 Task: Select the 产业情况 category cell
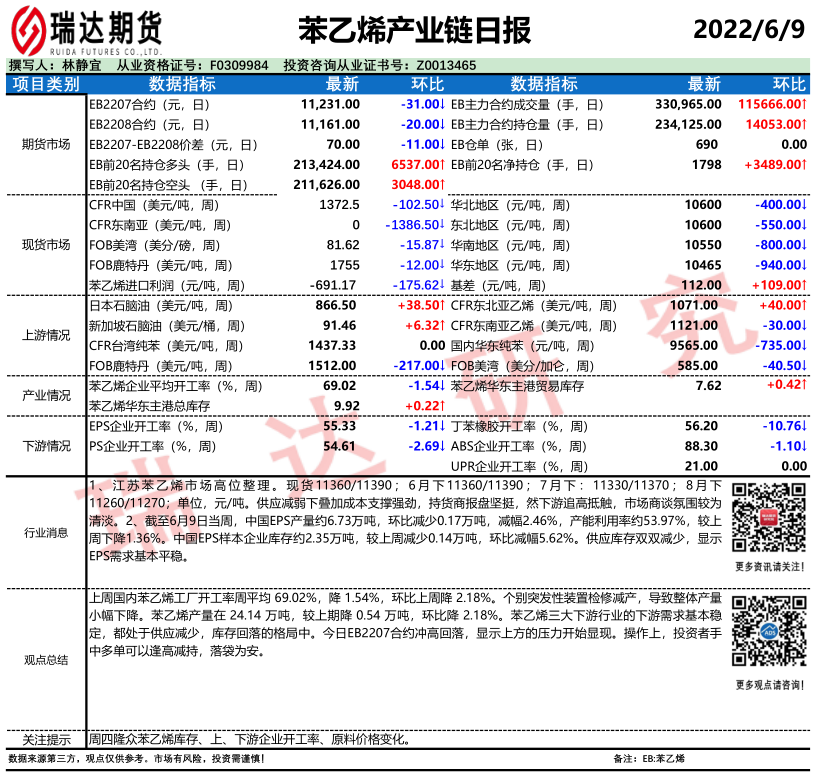(45, 396)
